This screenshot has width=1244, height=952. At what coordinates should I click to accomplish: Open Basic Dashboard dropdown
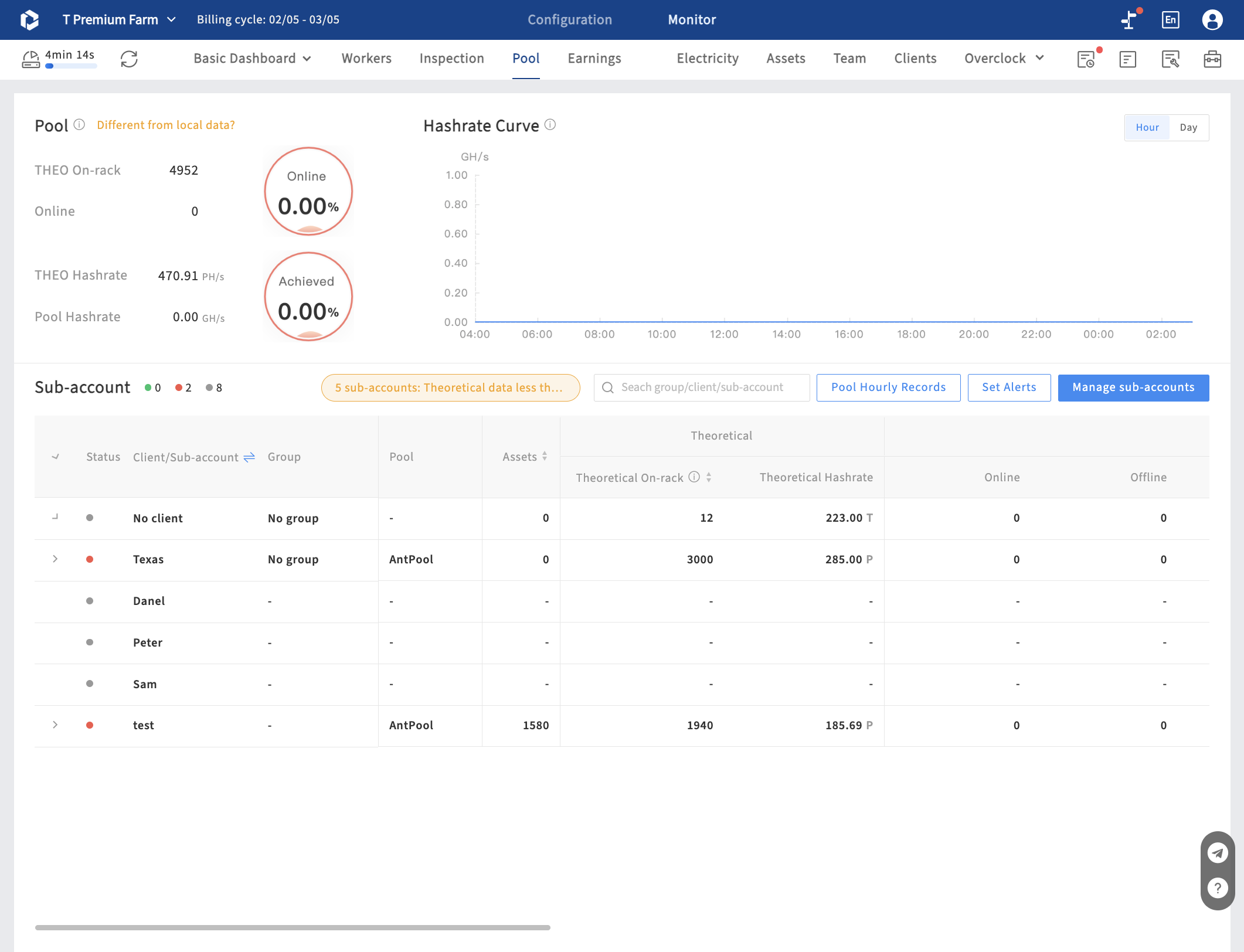(252, 58)
